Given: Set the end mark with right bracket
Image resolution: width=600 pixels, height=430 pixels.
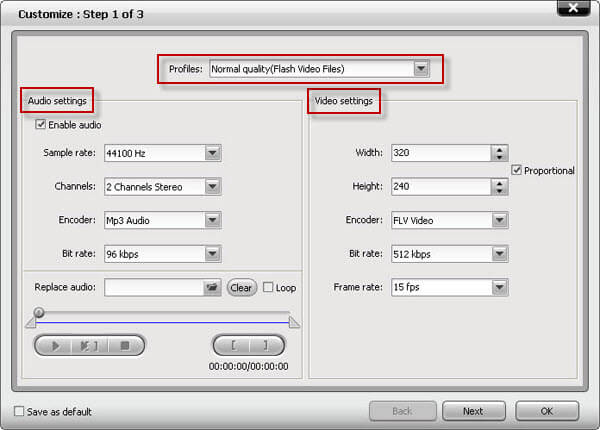Looking at the screenshot, I should (266, 345).
